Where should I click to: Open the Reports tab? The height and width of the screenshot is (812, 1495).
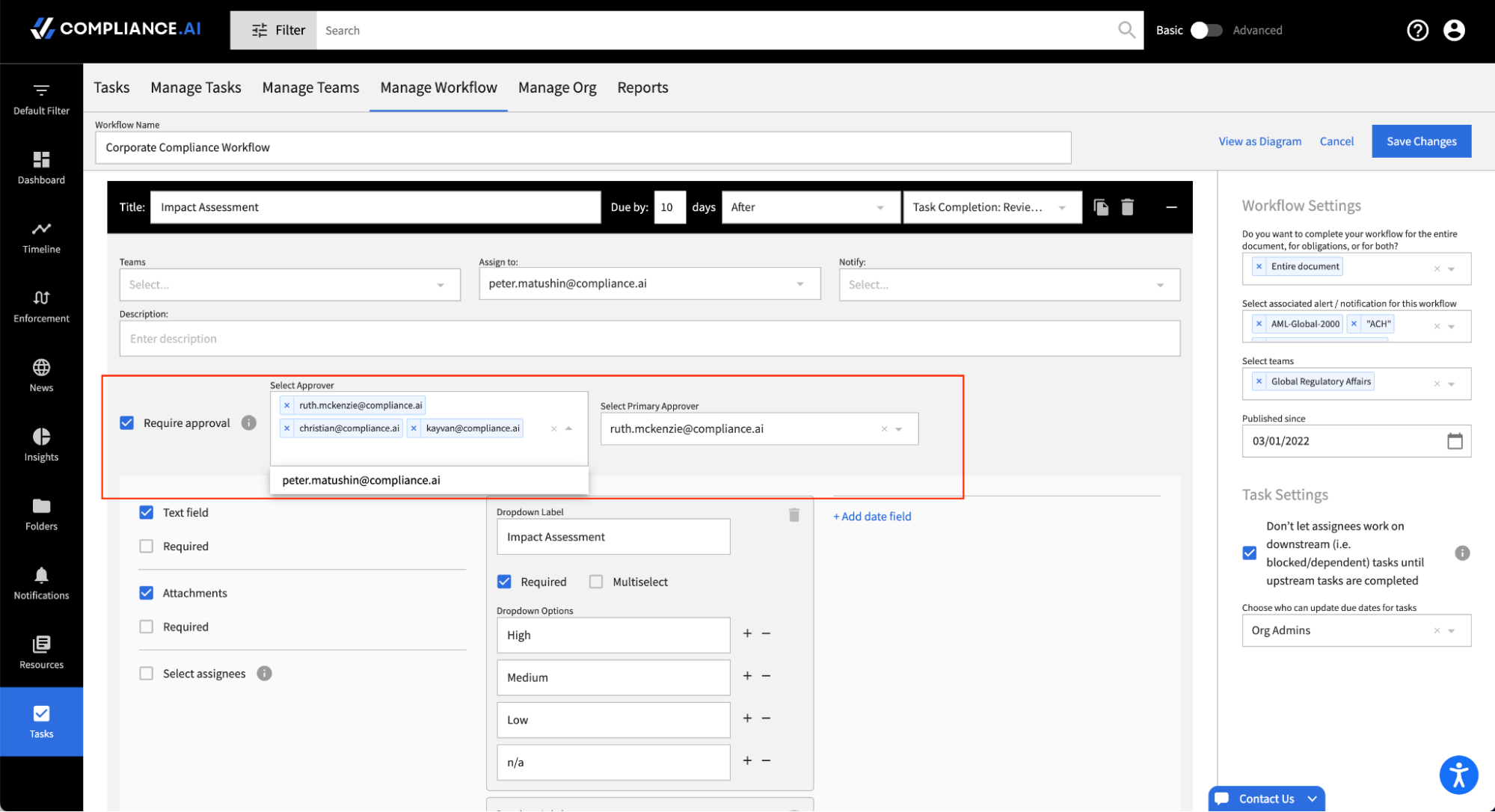[642, 87]
